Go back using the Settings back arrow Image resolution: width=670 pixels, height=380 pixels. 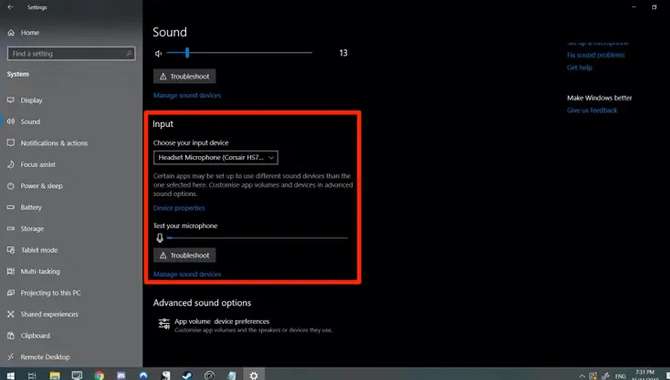[10, 7]
